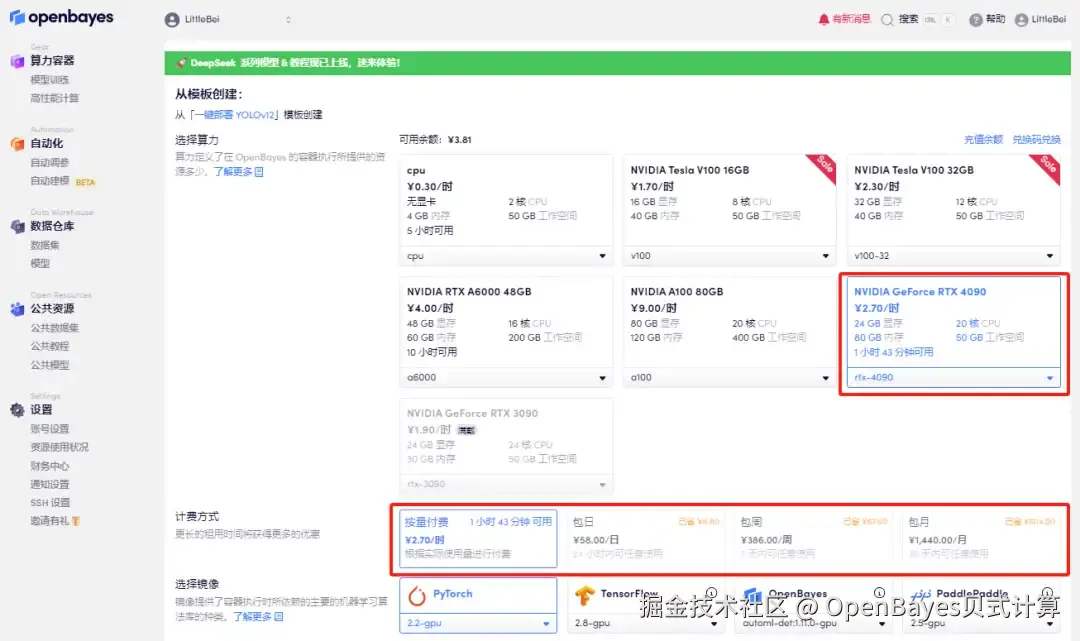Open the 数据仓库 section icon
The height and width of the screenshot is (641, 1080).
click(17, 227)
